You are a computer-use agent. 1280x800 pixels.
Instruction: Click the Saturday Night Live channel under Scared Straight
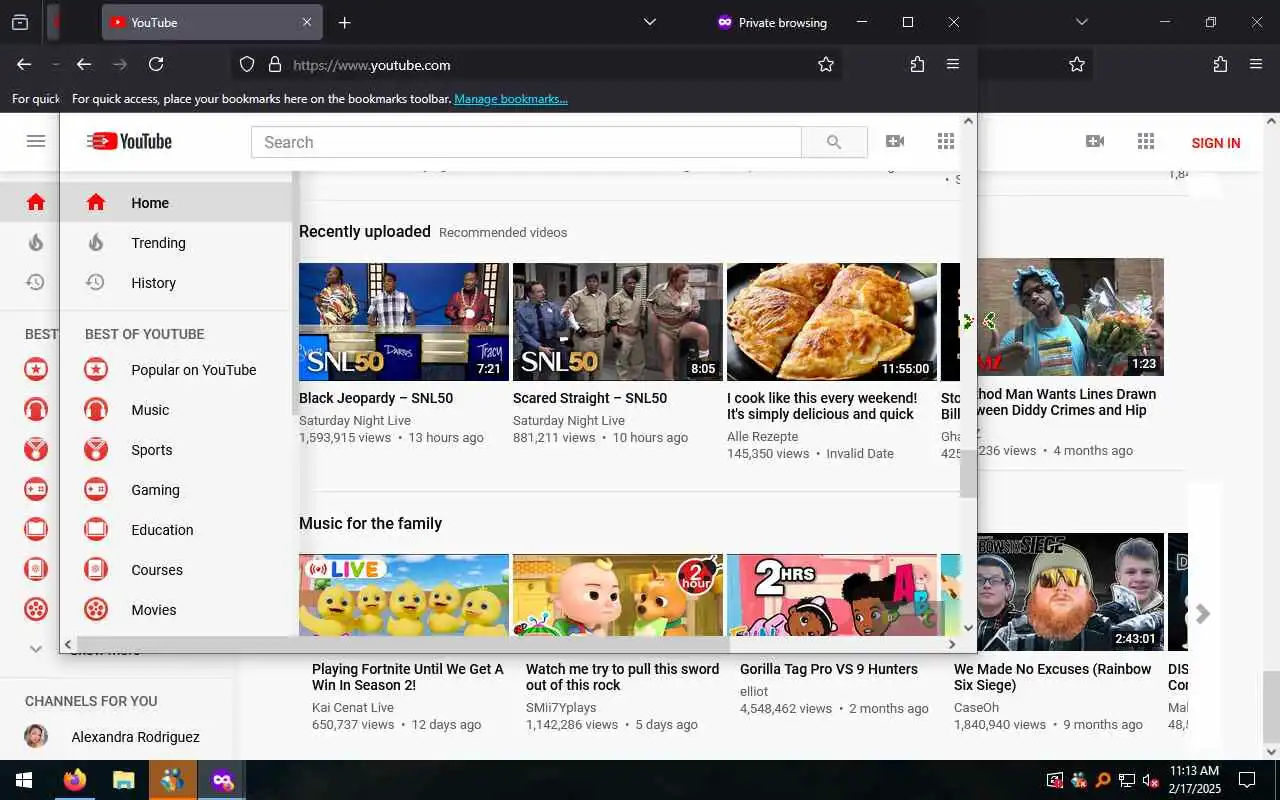coord(569,421)
